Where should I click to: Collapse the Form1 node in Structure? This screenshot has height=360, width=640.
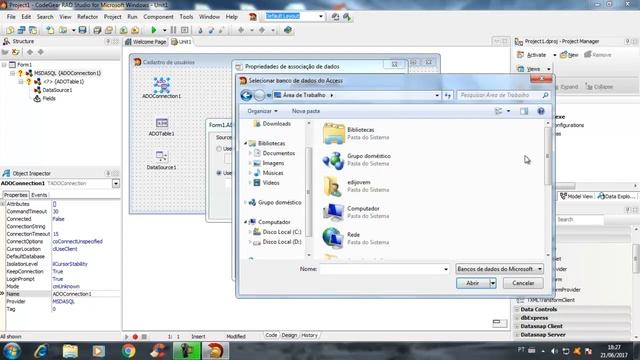point(4,64)
